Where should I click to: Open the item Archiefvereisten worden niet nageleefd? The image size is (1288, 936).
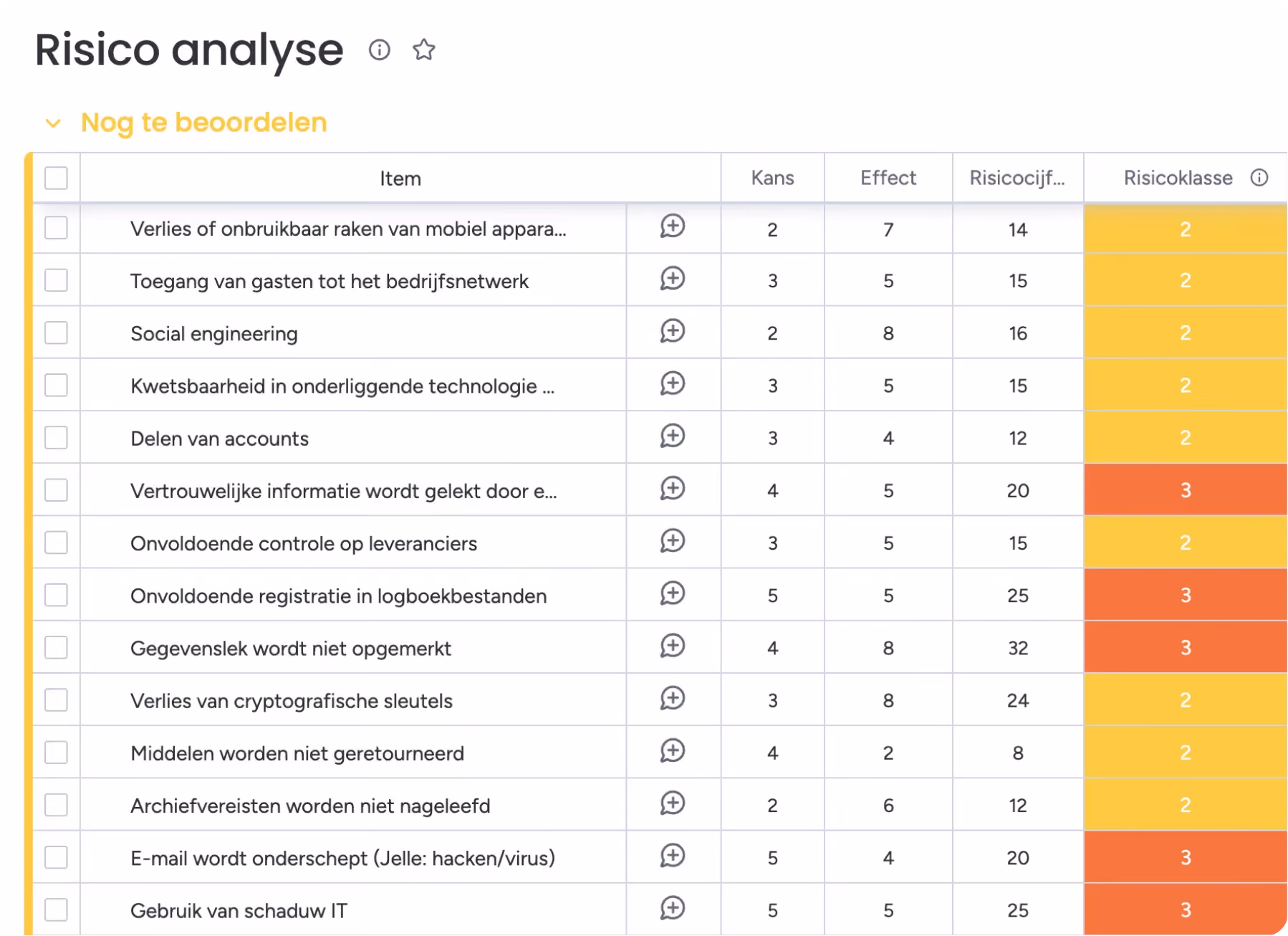tap(310, 806)
